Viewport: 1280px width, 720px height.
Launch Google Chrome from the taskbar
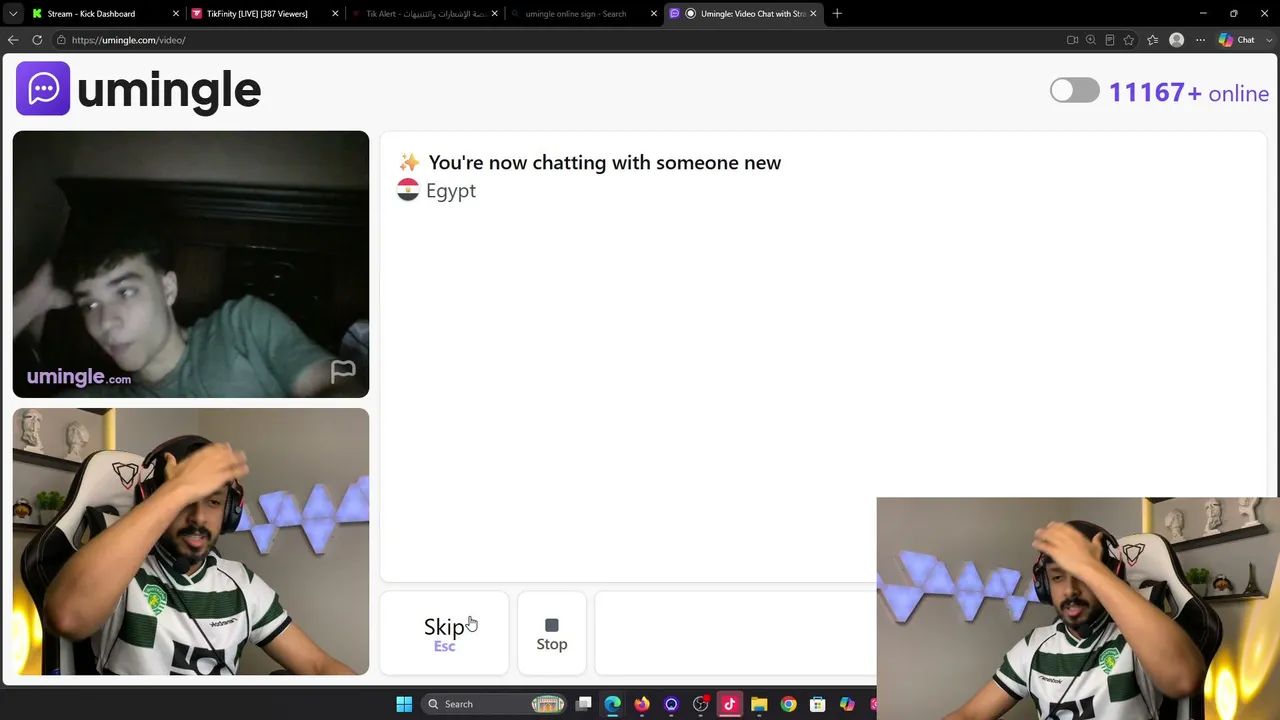[788, 704]
